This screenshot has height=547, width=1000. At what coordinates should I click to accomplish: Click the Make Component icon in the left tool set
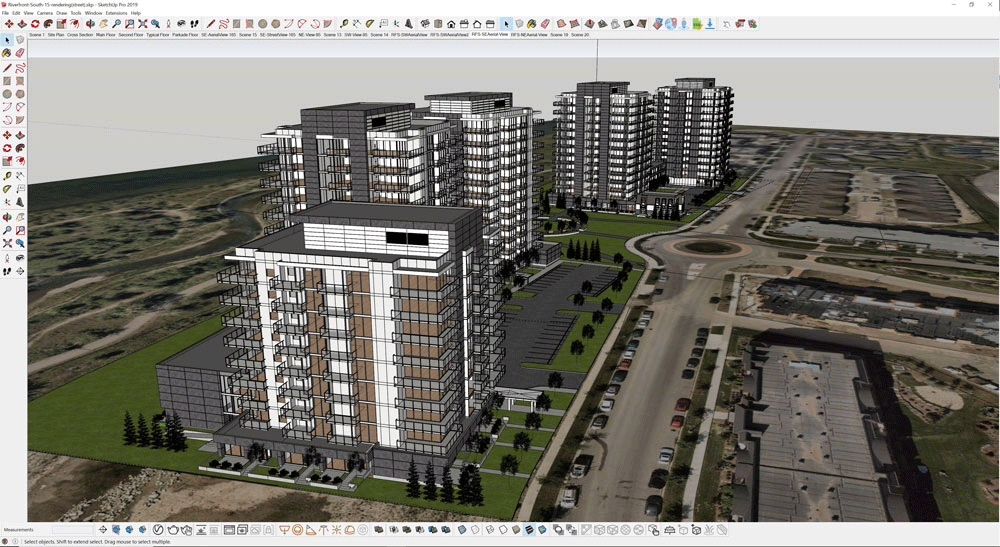click(x=20, y=39)
